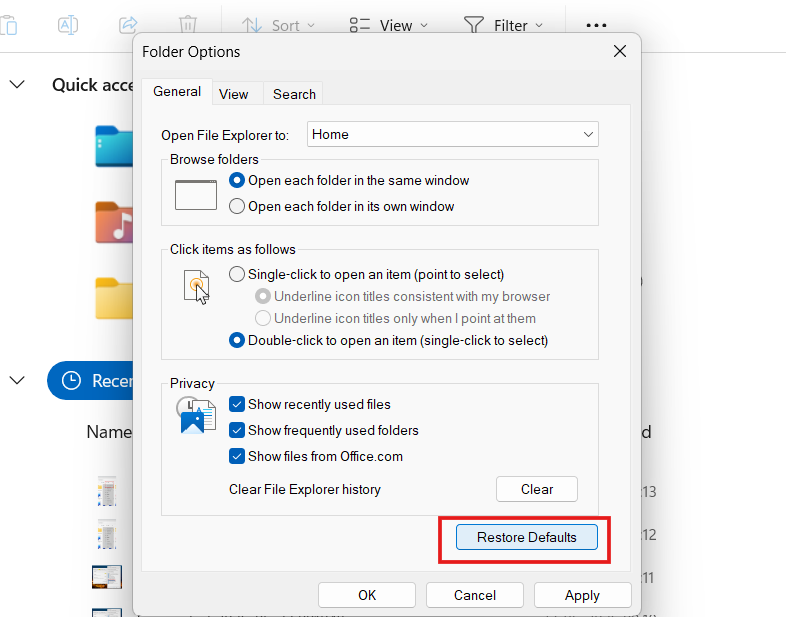The image size is (786, 617).
Task: Click the Rename icon in the toolbar
Action: pyautogui.click(x=68, y=25)
